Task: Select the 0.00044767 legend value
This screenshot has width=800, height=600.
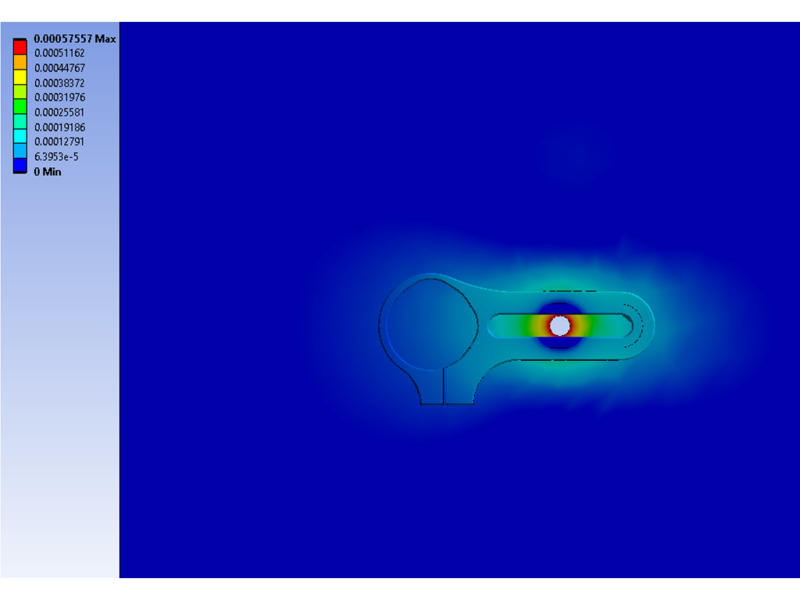Action: [60, 67]
